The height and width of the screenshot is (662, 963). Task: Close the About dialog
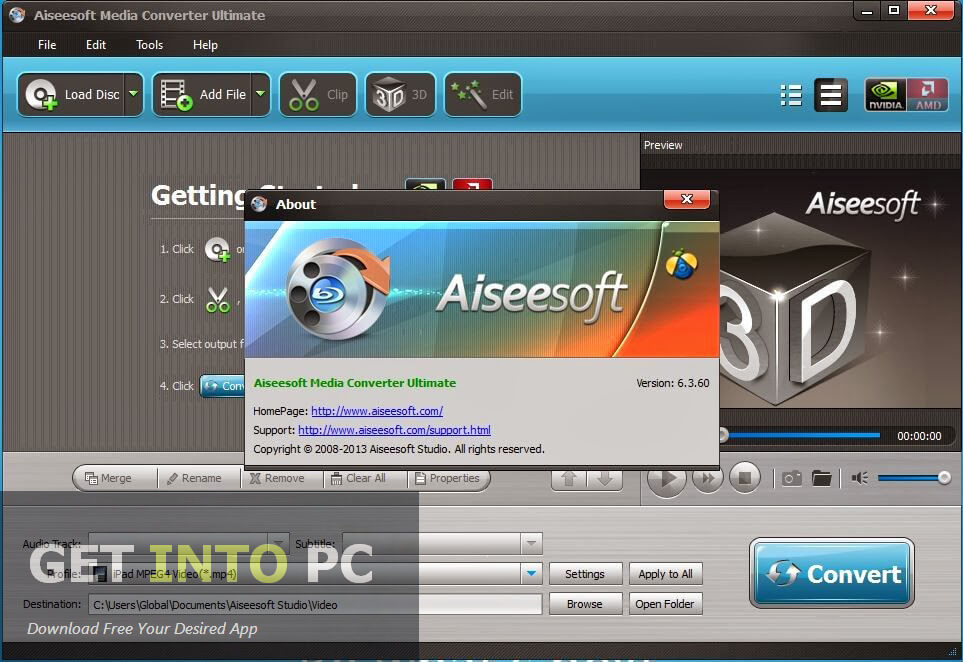pyautogui.click(x=687, y=199)
